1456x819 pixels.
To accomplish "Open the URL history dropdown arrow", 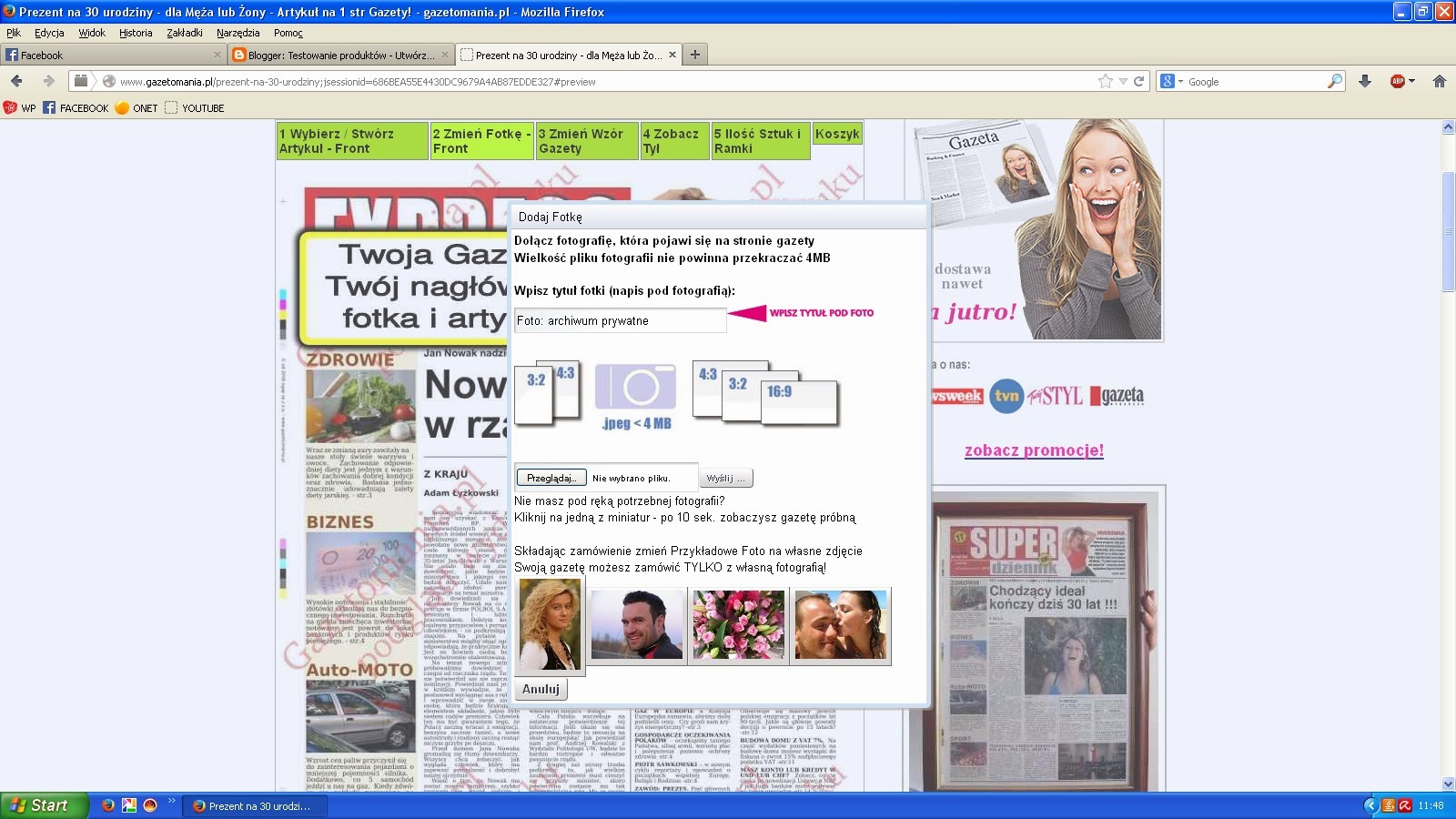I will (x=1123, y=81).
